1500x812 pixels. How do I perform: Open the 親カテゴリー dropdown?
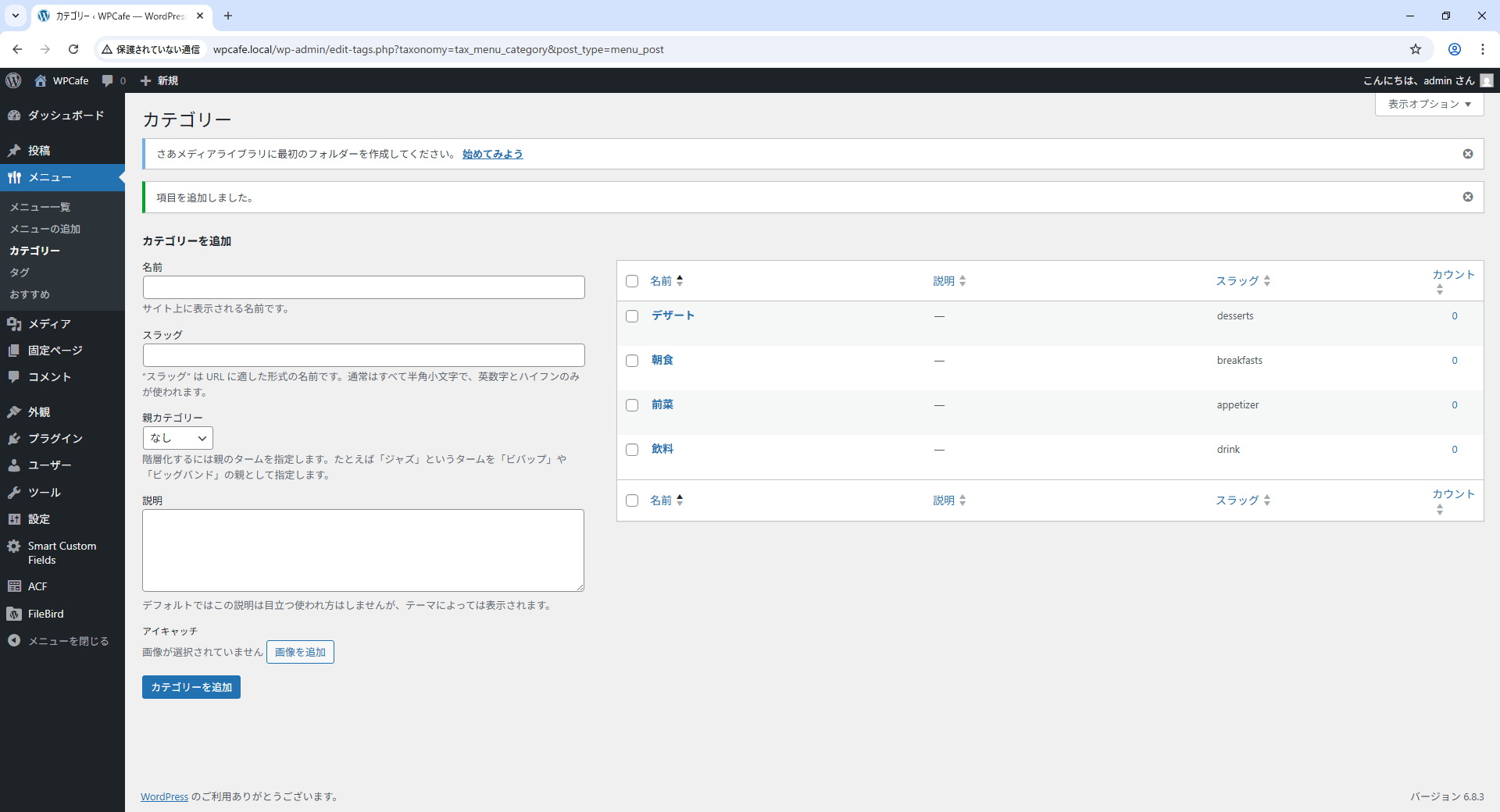177,438
